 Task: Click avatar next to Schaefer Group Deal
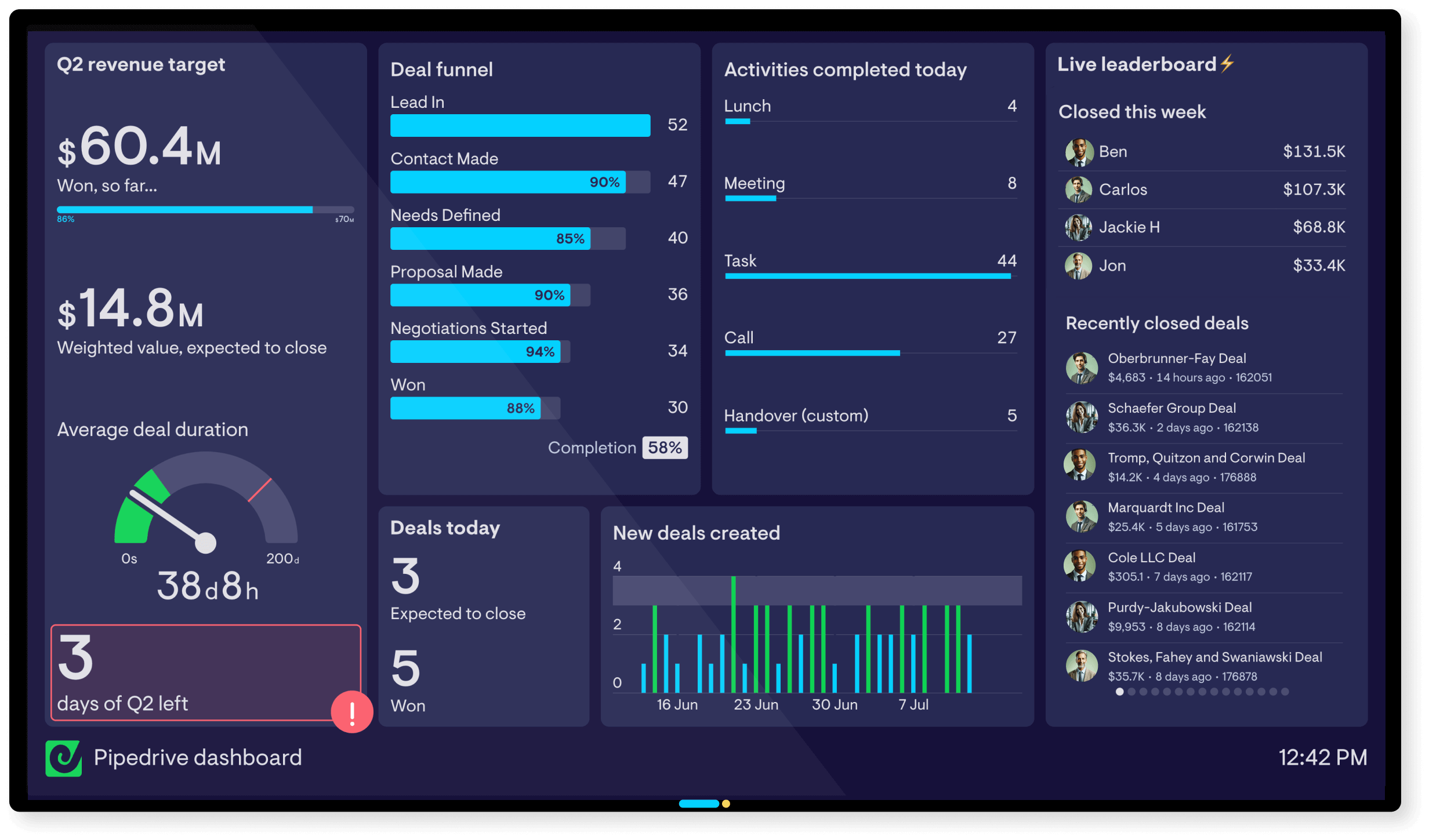(1082, 417)
